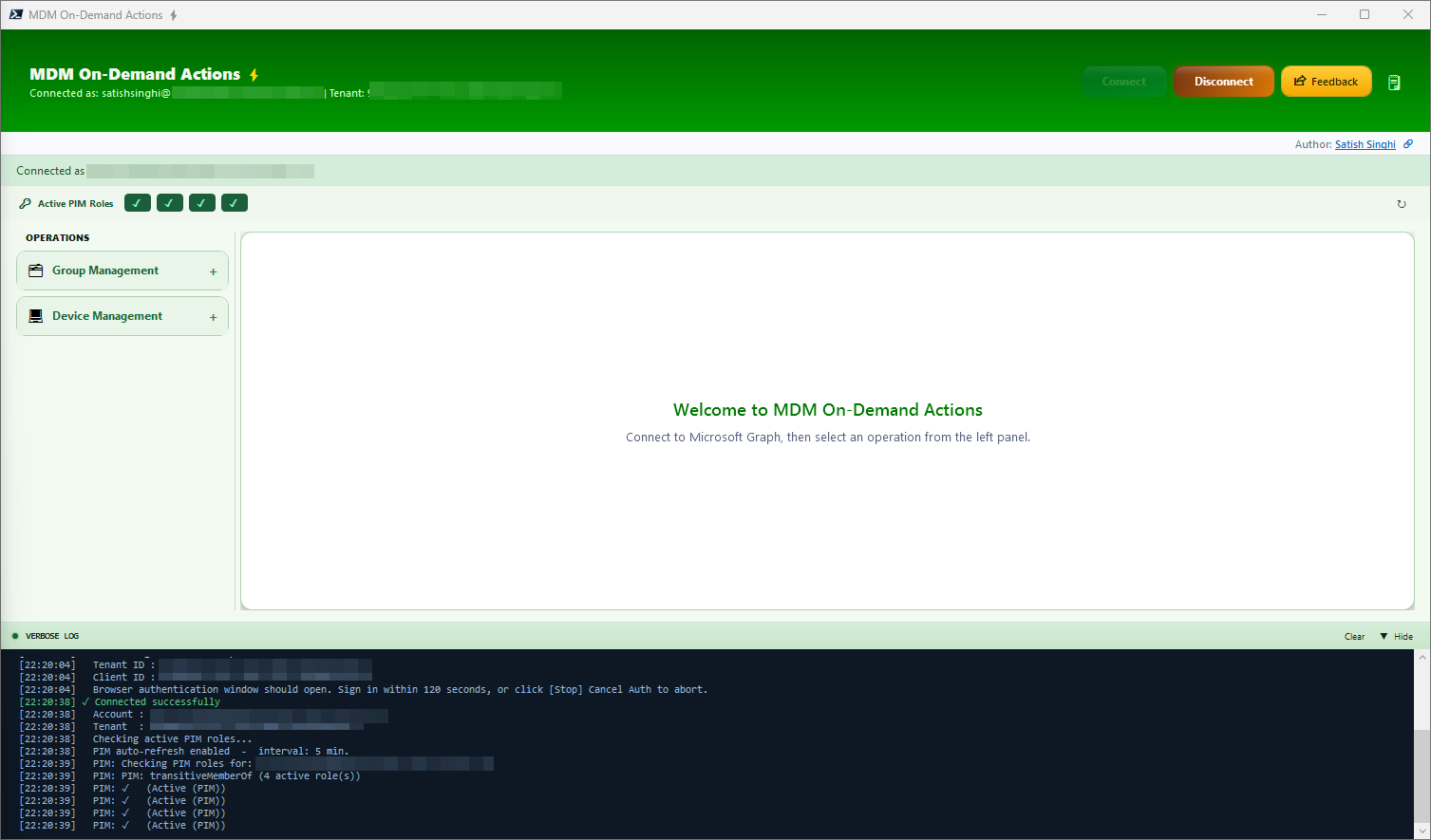1431x840 pixels.
Task: Expand Group Management with the plus sign
Action: 213,271
